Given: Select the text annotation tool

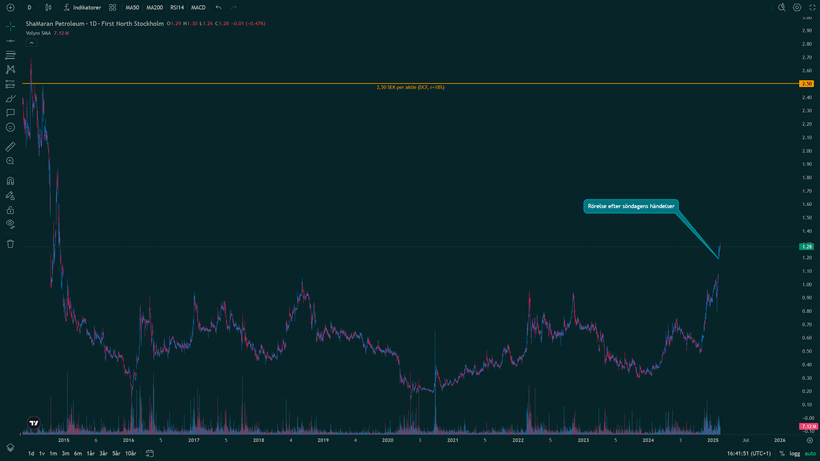Looking at the screenshot, I should [10, 113].
